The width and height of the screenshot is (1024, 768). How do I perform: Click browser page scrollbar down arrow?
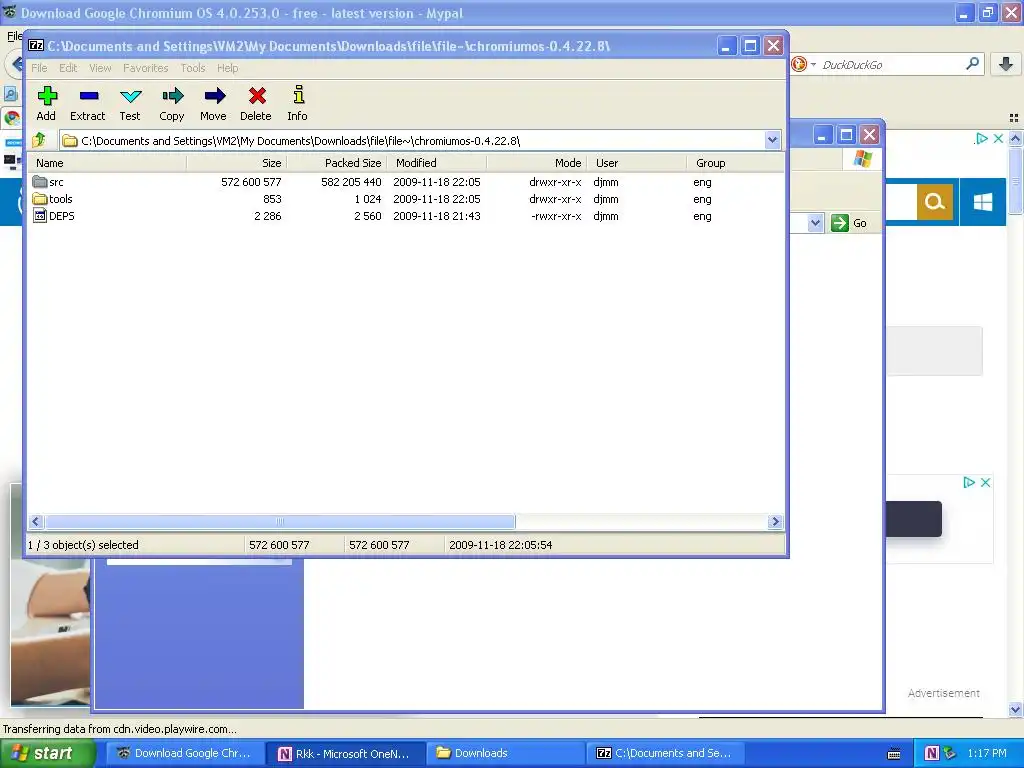(x=1016, y=709)
